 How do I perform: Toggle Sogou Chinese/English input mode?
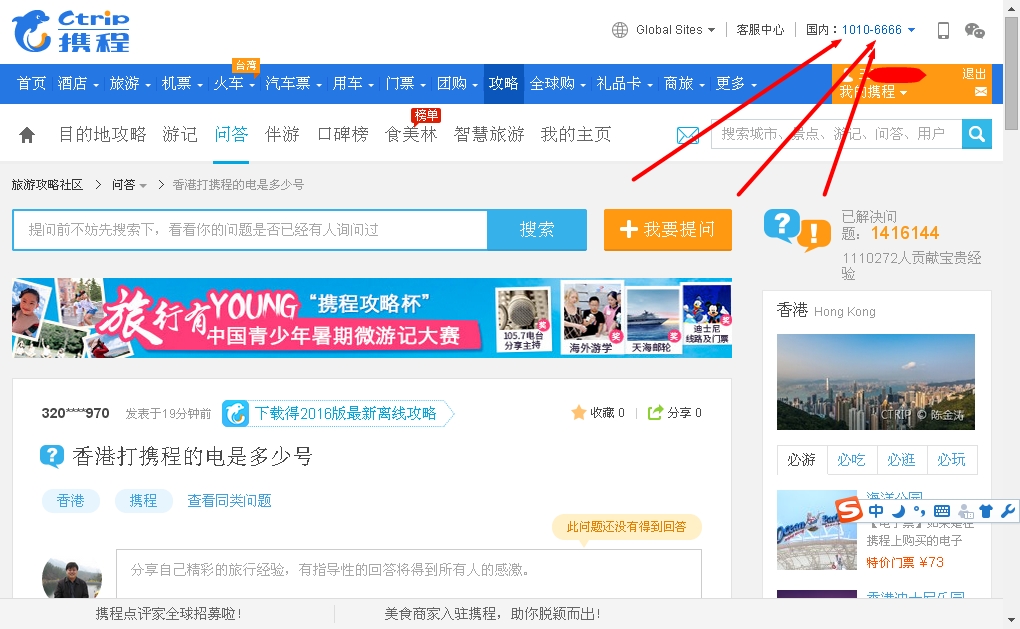click(x=876, y=511)
